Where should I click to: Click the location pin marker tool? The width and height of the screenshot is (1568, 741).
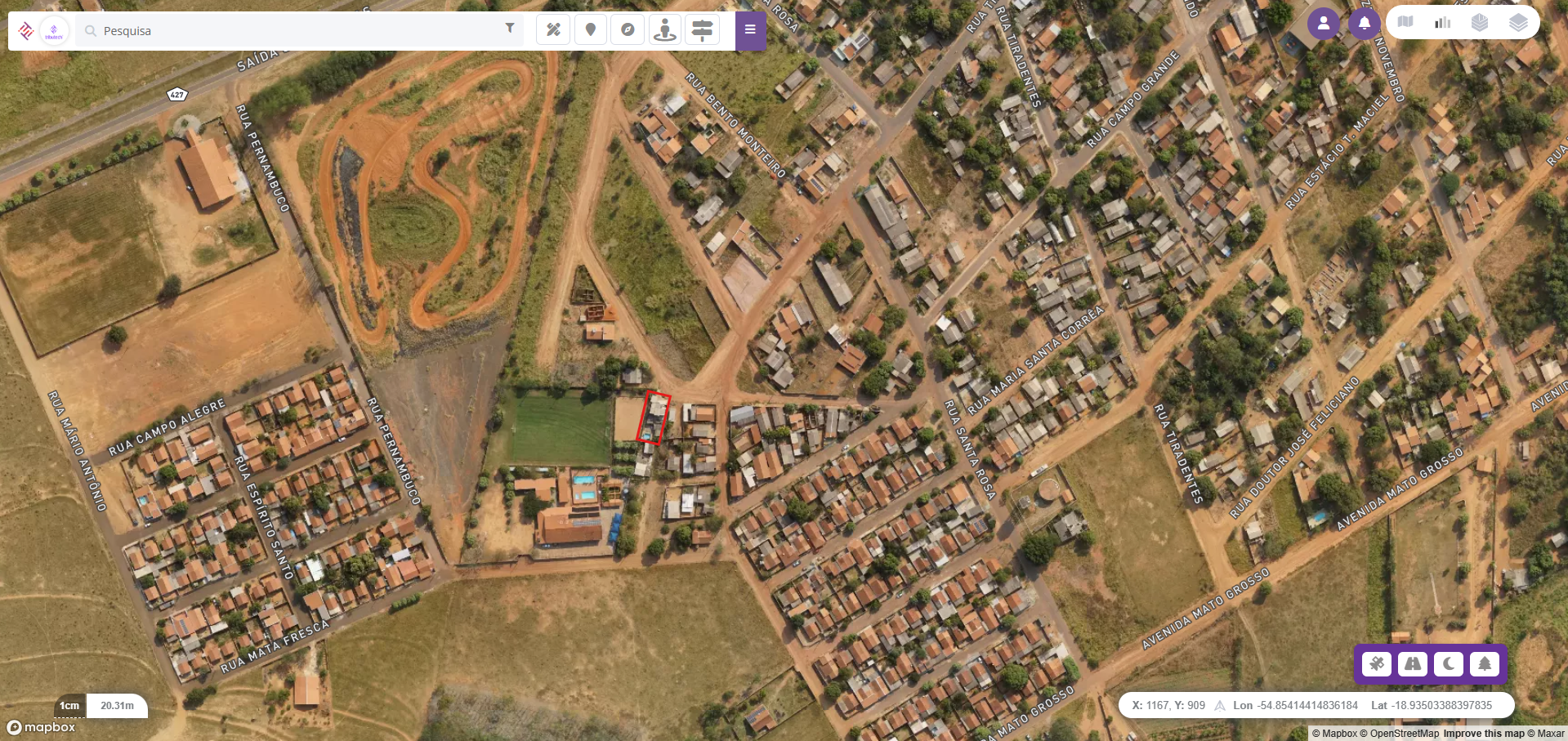coord(591,30)
